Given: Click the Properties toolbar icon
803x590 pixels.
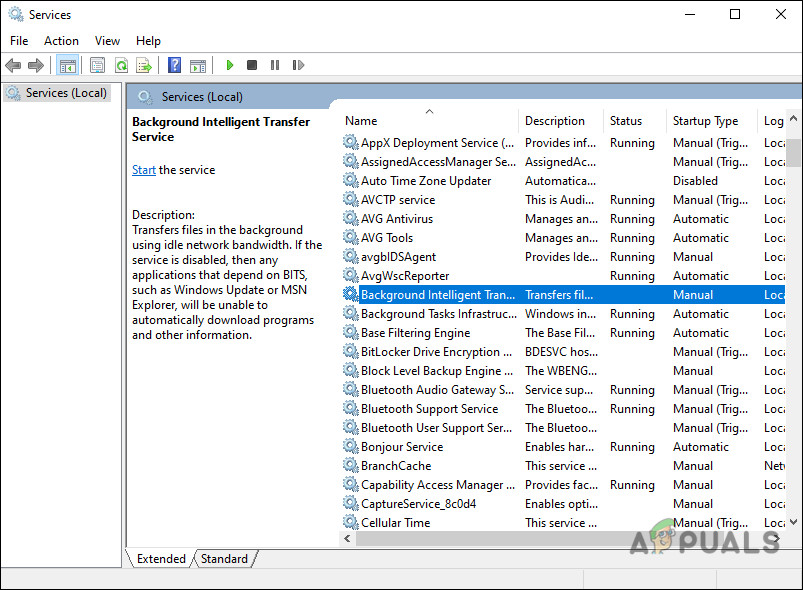Looking at the screenshot, I should [x=97, y=66].
